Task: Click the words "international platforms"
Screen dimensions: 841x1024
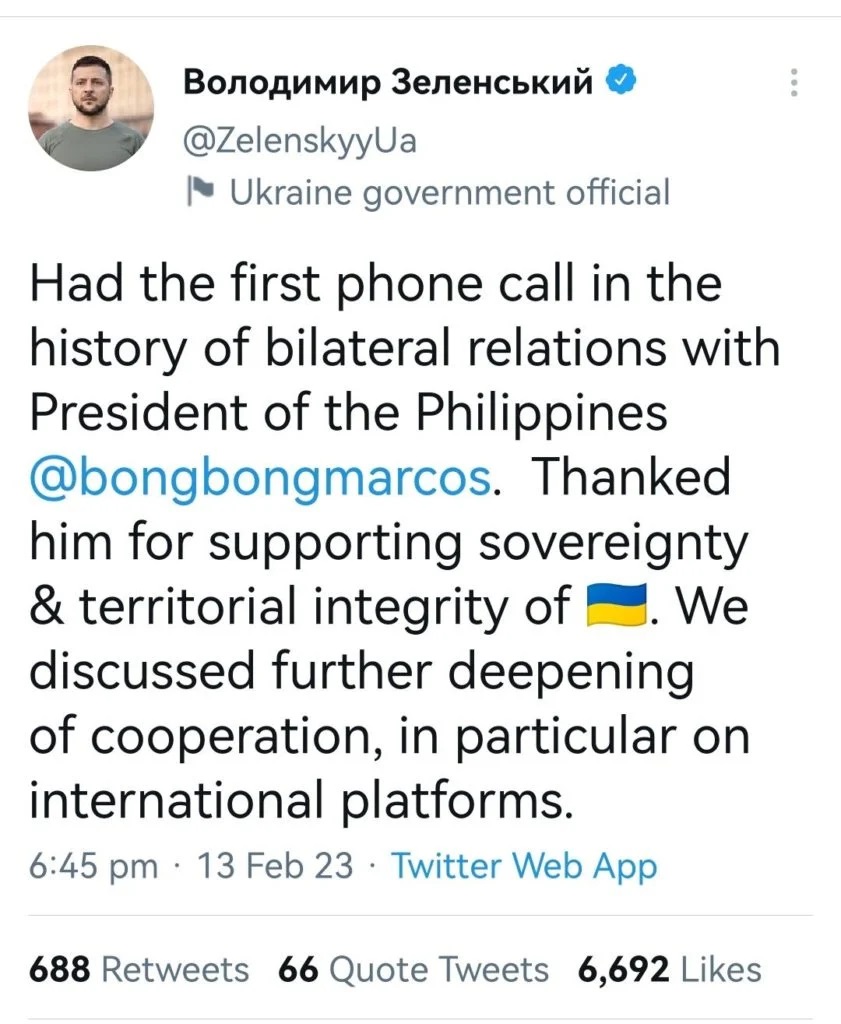Action: pos(302,802)
